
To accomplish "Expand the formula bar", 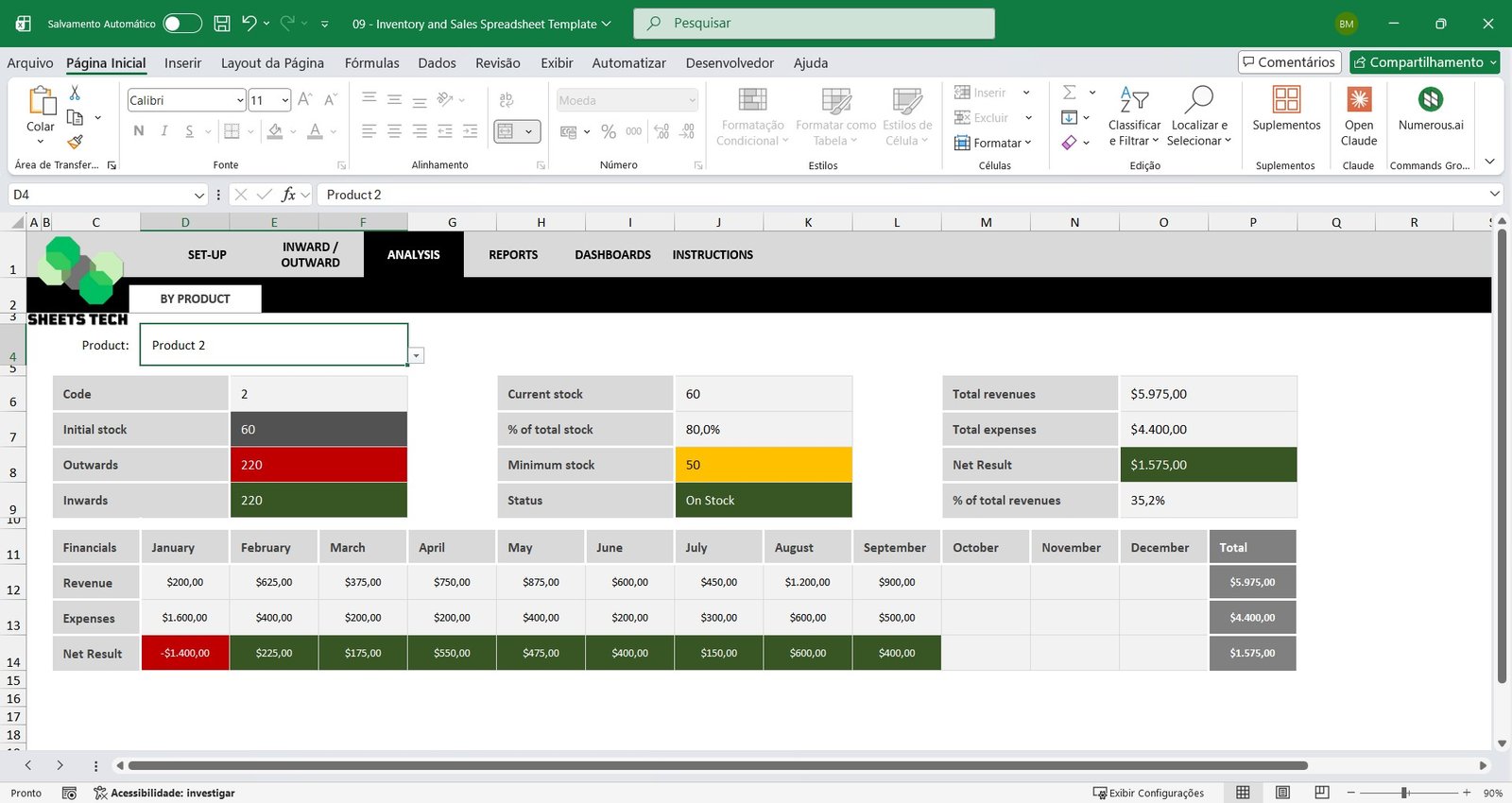I will tap(1494, 195).
